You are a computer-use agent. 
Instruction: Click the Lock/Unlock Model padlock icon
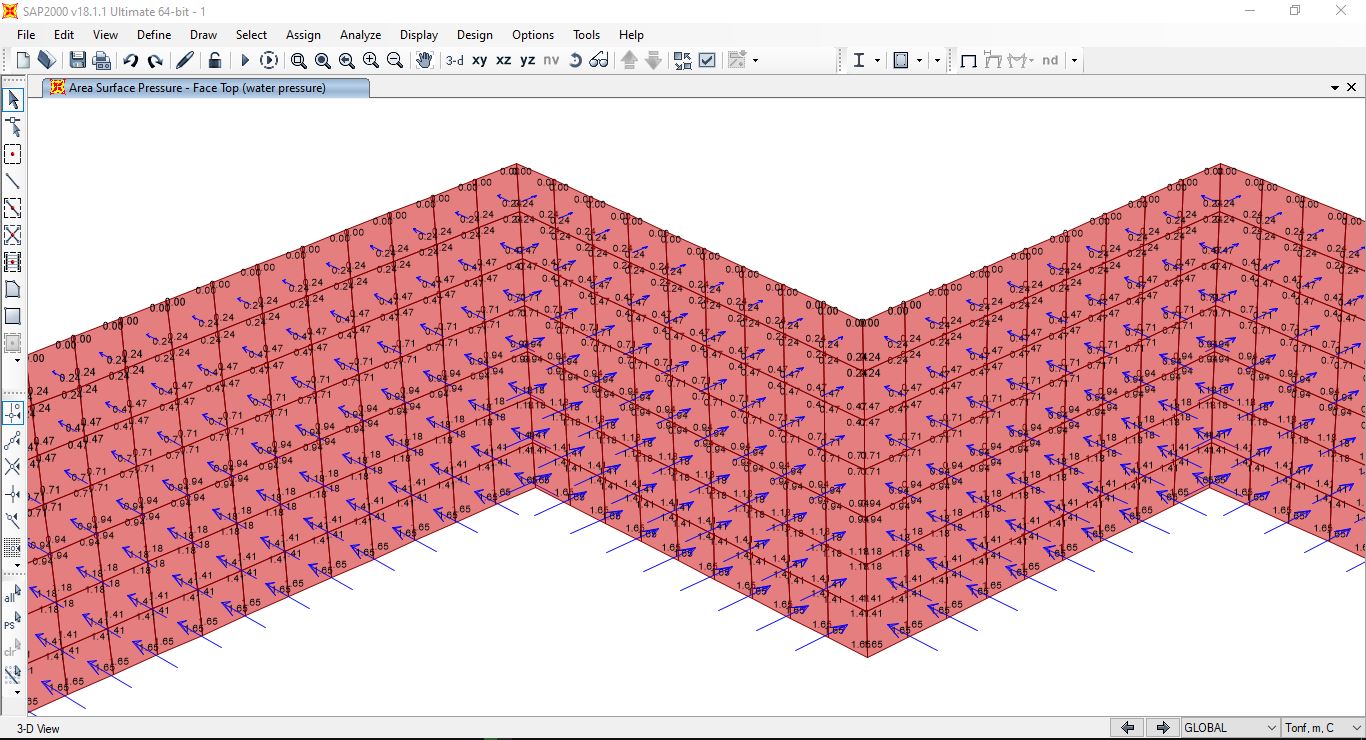click(214, 60)
